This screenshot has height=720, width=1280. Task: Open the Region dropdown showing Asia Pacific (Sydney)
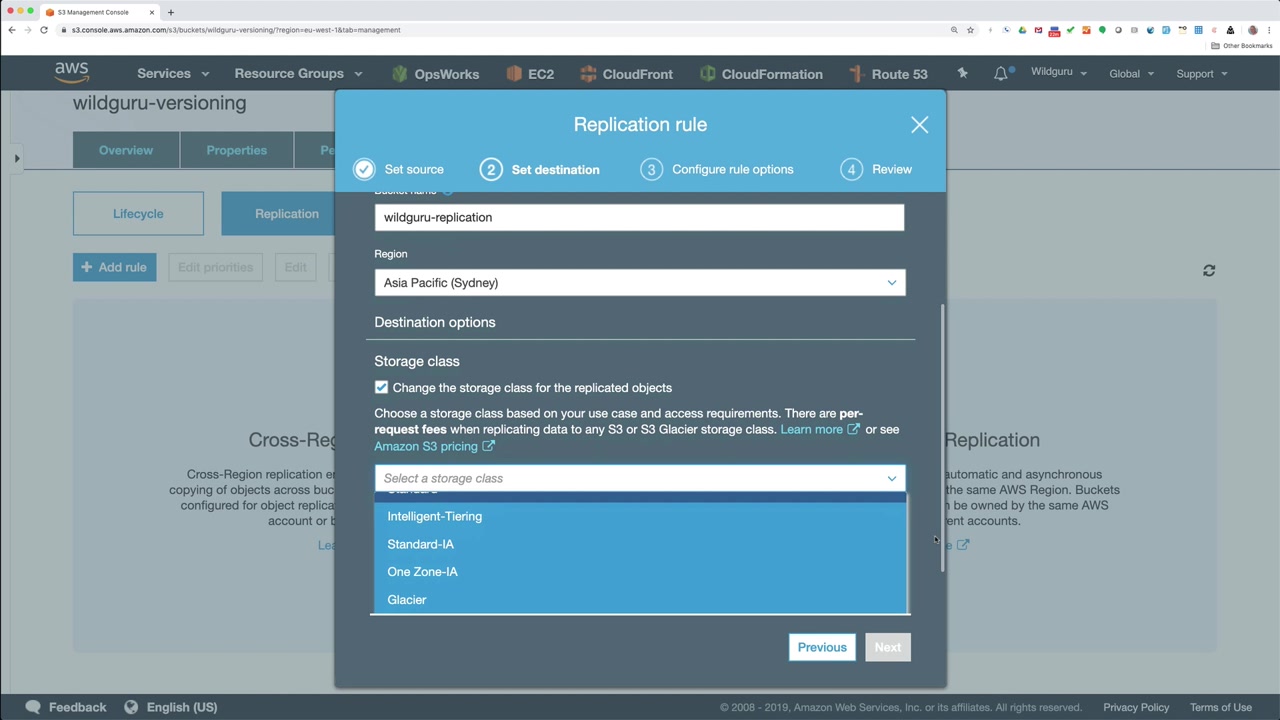(640, 283)
